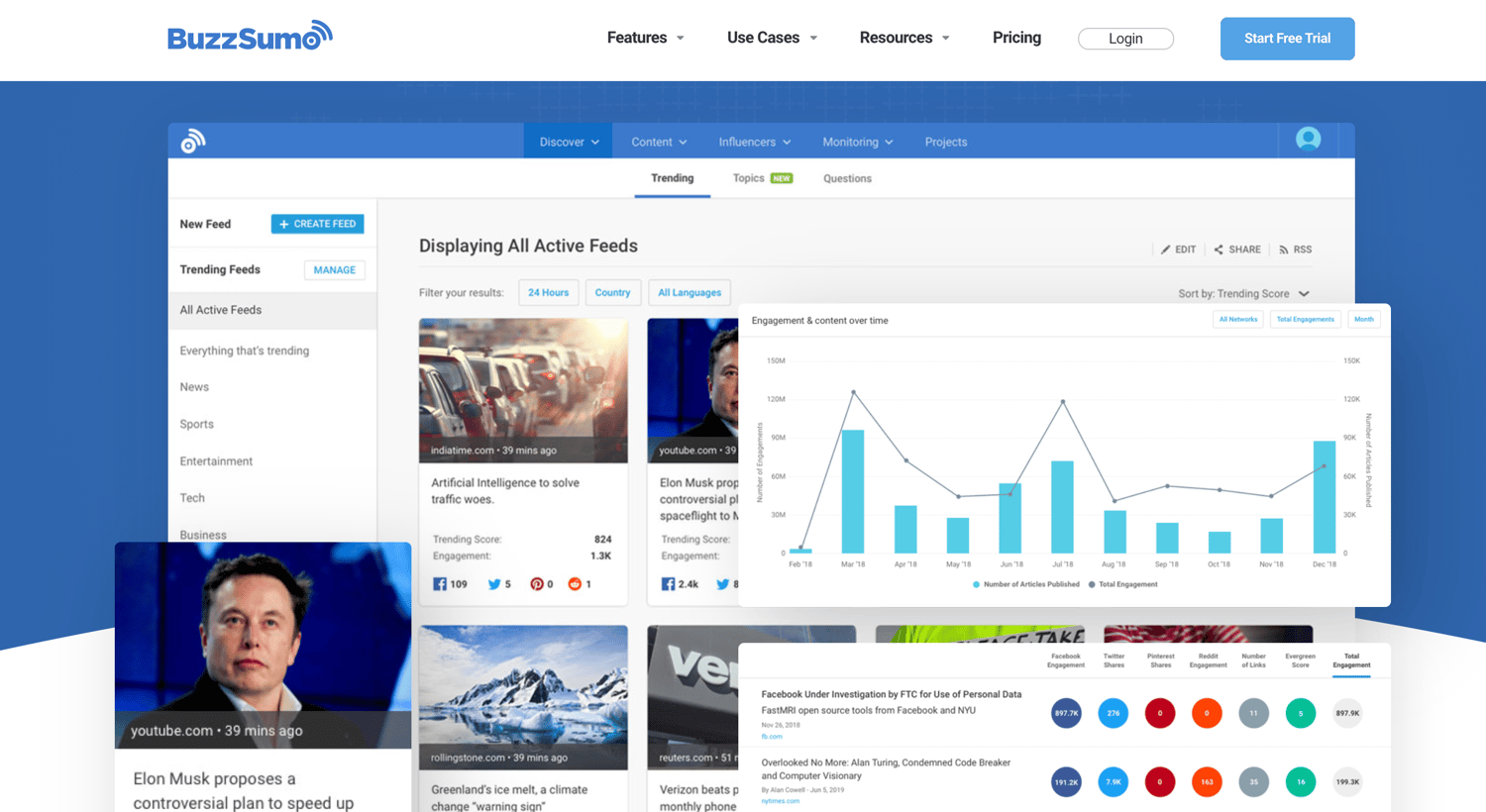Select "Everything that's trending" feed
Screen dimensions: 1486x812
(x=245, y=351)
